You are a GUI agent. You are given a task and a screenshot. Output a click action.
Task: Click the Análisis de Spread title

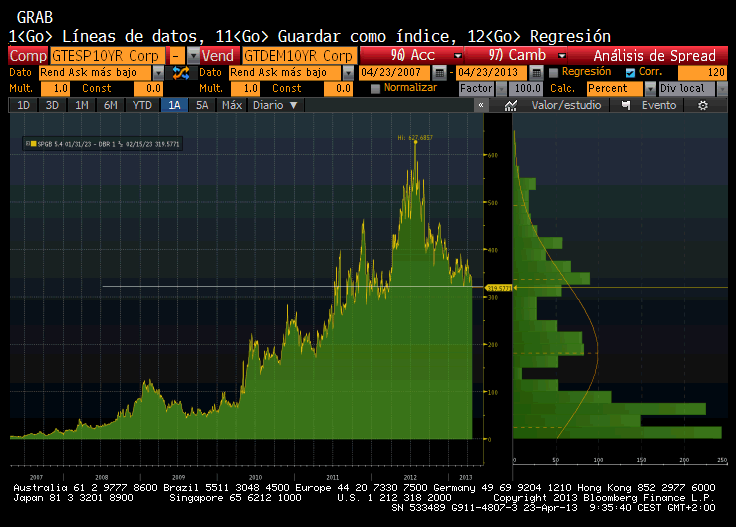[x=654, y=56]
